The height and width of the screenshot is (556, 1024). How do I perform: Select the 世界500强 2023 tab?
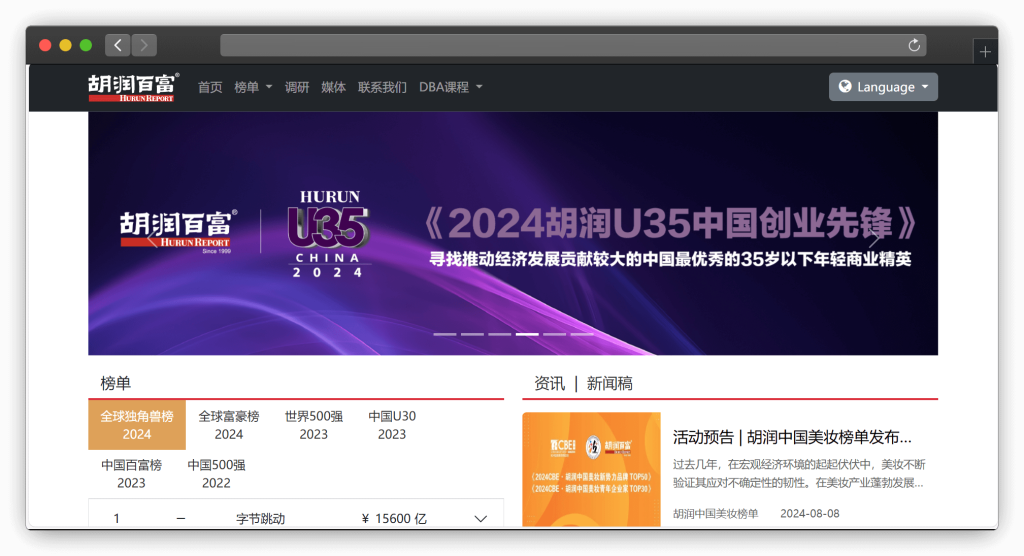[313, 425]
